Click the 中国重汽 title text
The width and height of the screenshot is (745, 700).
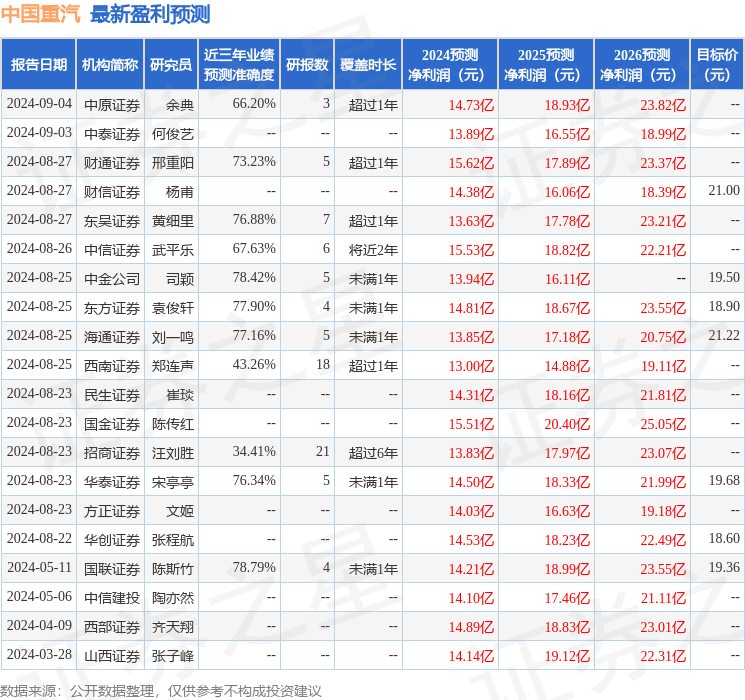41,14
